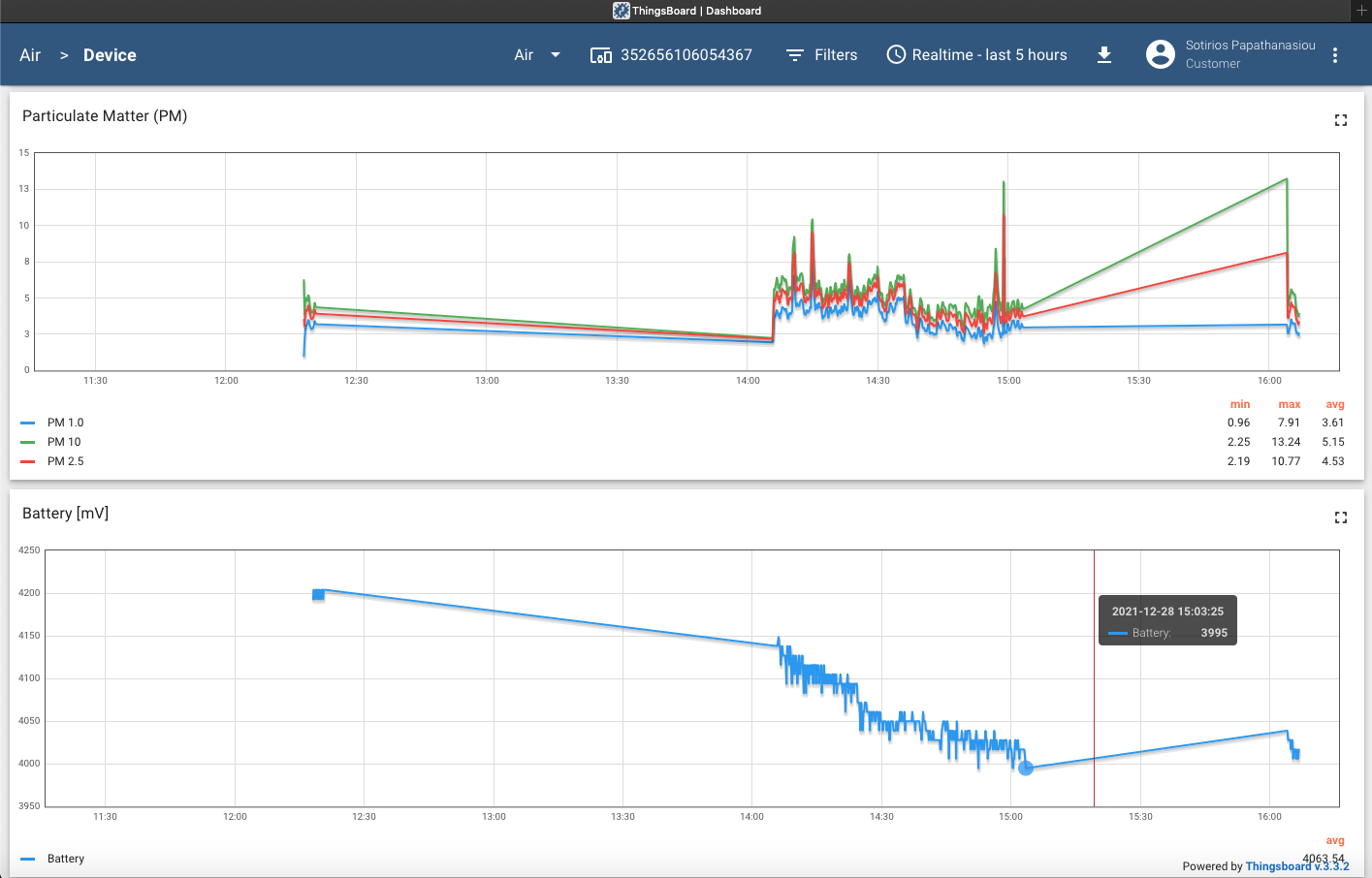Toggle Battery series in the legend
1372x878 pixels.
(x=65, y=859)
